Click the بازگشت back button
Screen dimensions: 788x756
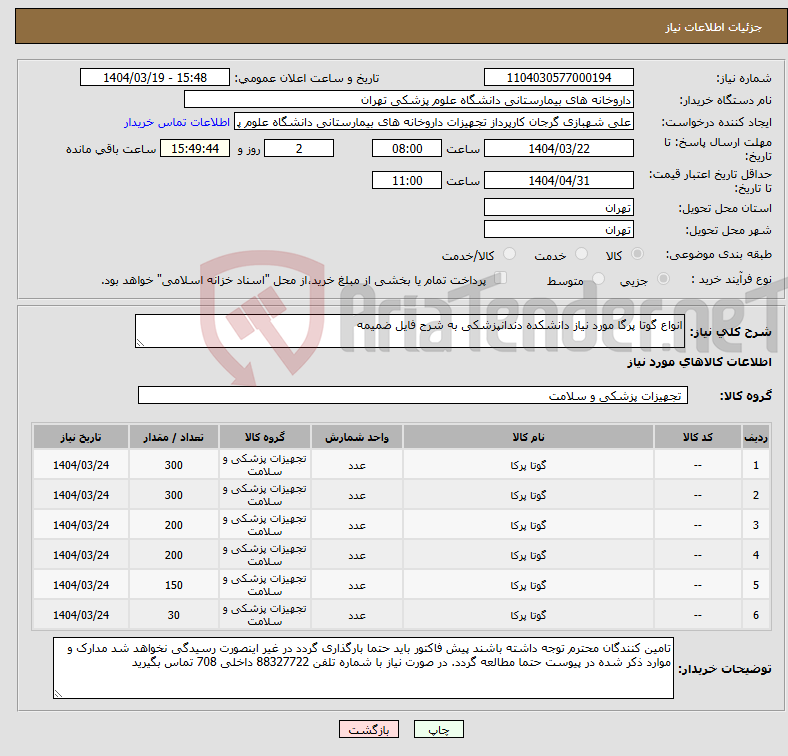(369, 729)
